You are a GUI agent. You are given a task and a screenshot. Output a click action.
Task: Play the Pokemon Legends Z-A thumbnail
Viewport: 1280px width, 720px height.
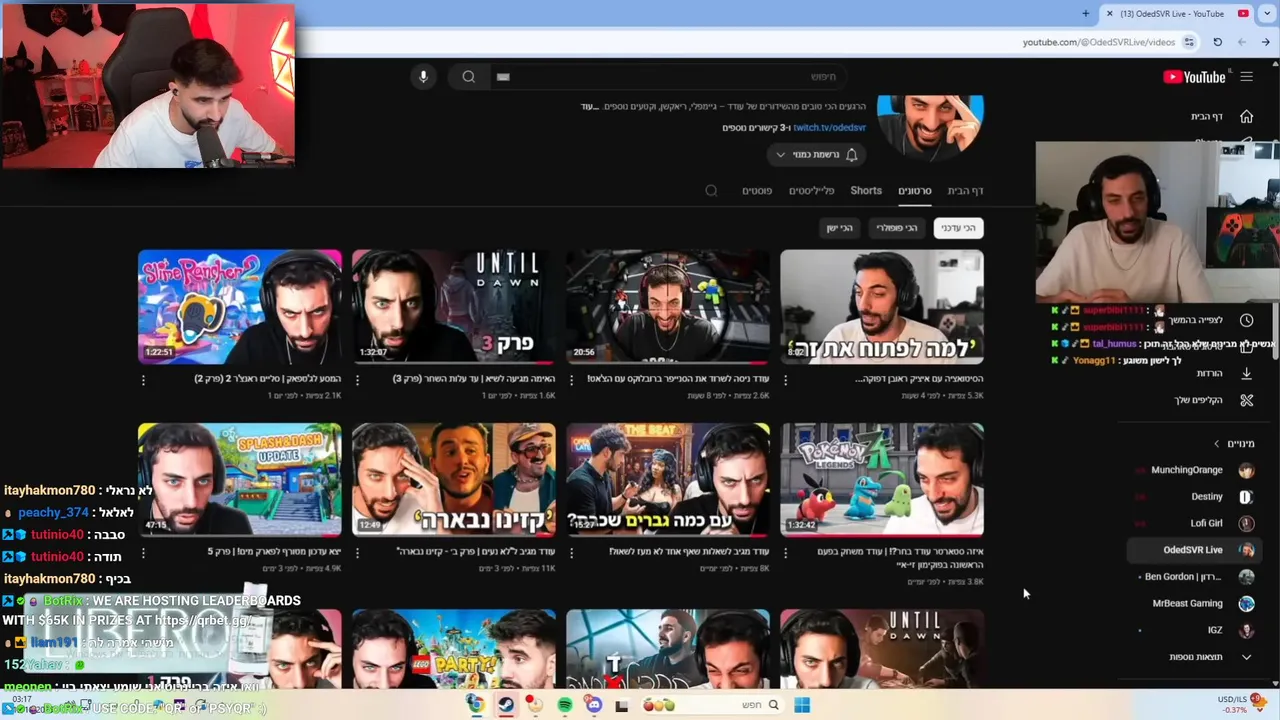[x=882, y=480]
